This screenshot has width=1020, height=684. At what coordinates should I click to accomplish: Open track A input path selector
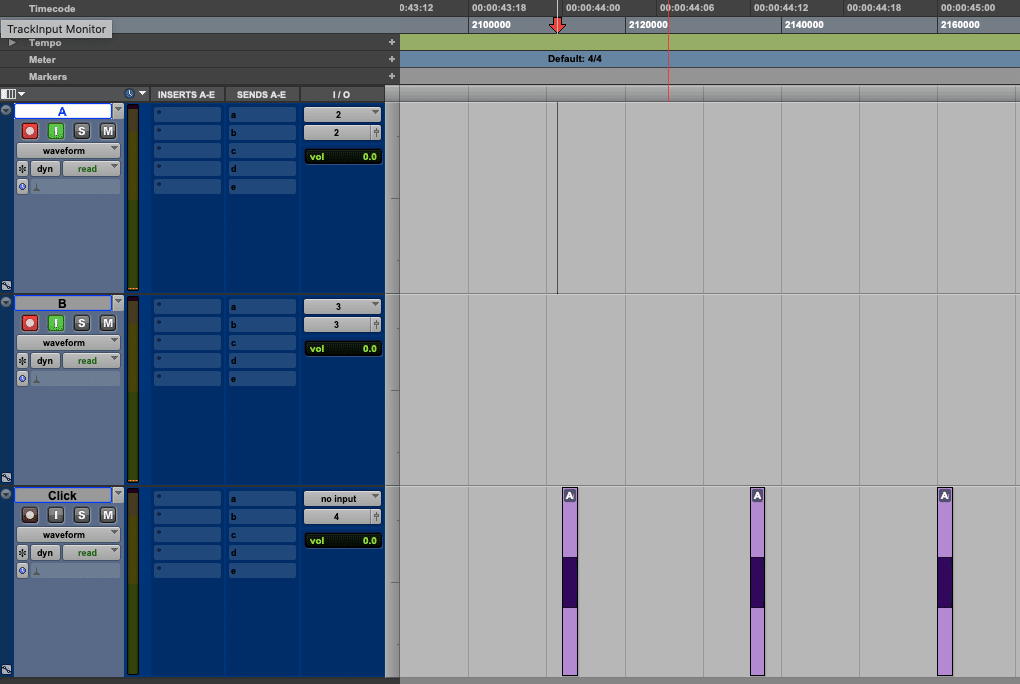tap(342, 115)
